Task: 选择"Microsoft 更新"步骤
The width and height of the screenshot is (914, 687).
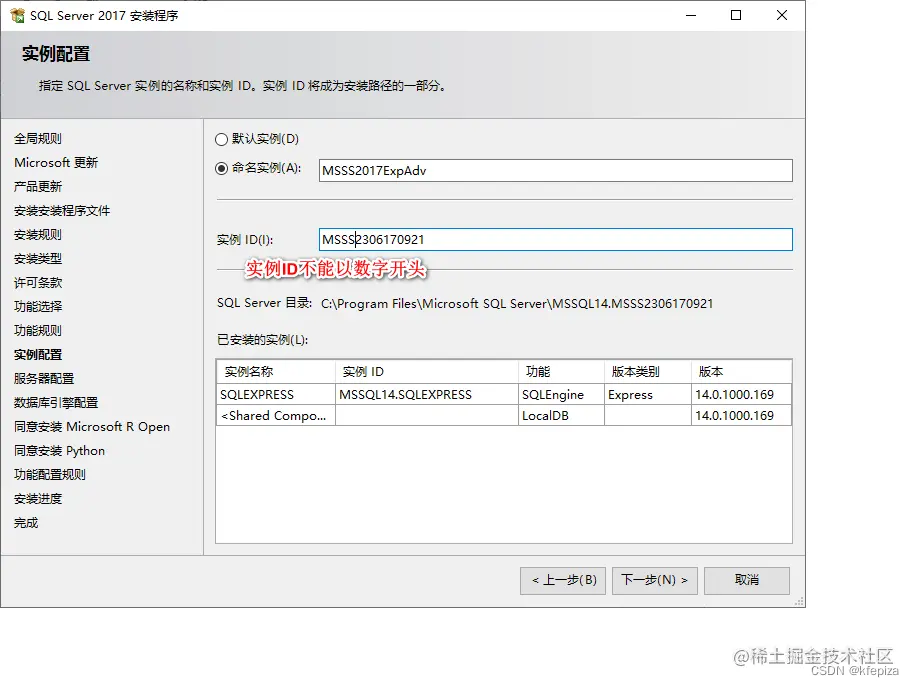Action: coord(55,162)
